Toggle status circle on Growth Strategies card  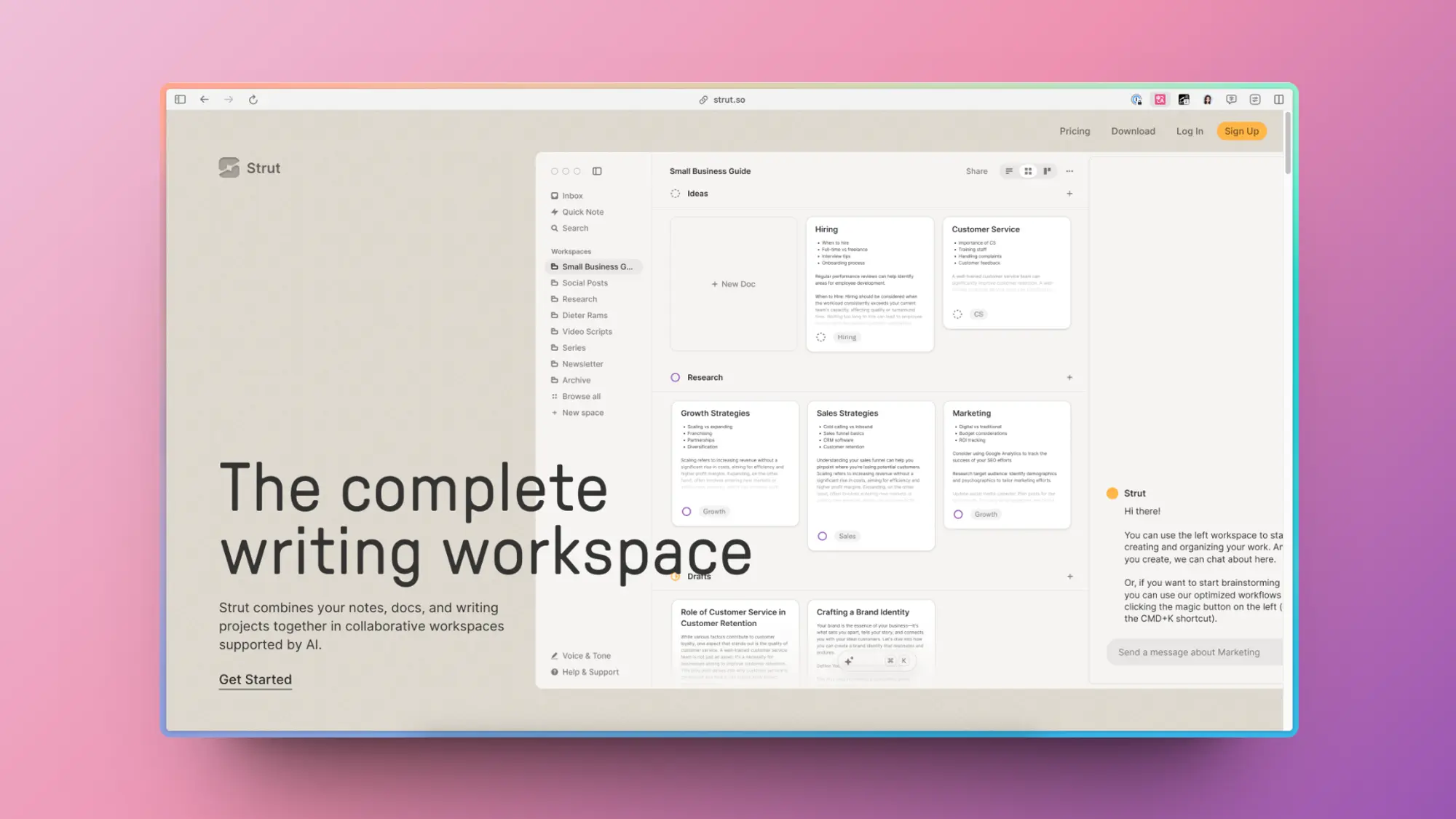pos(686,512)
